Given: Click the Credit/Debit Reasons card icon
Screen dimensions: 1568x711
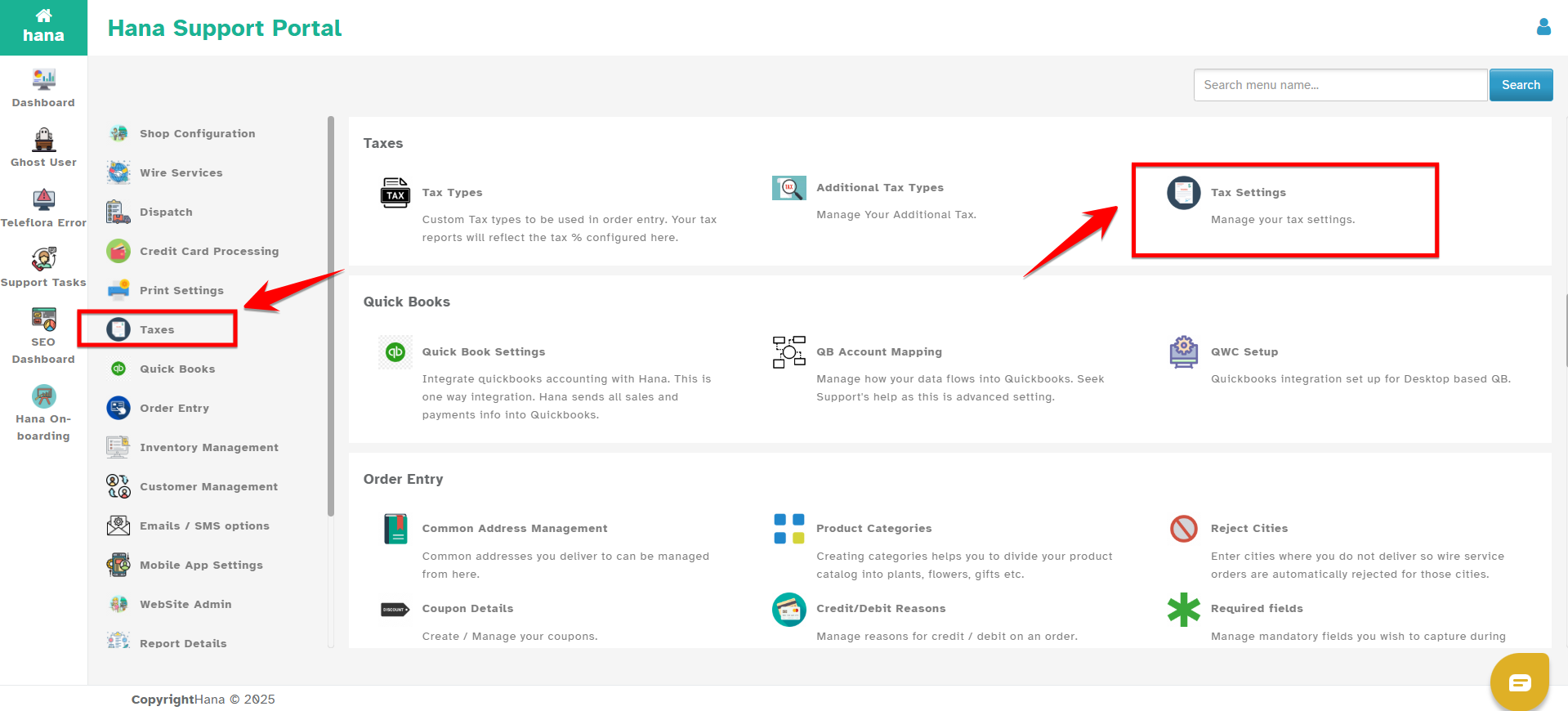Looking at the screenshot, I should click(x=789, y=610).
